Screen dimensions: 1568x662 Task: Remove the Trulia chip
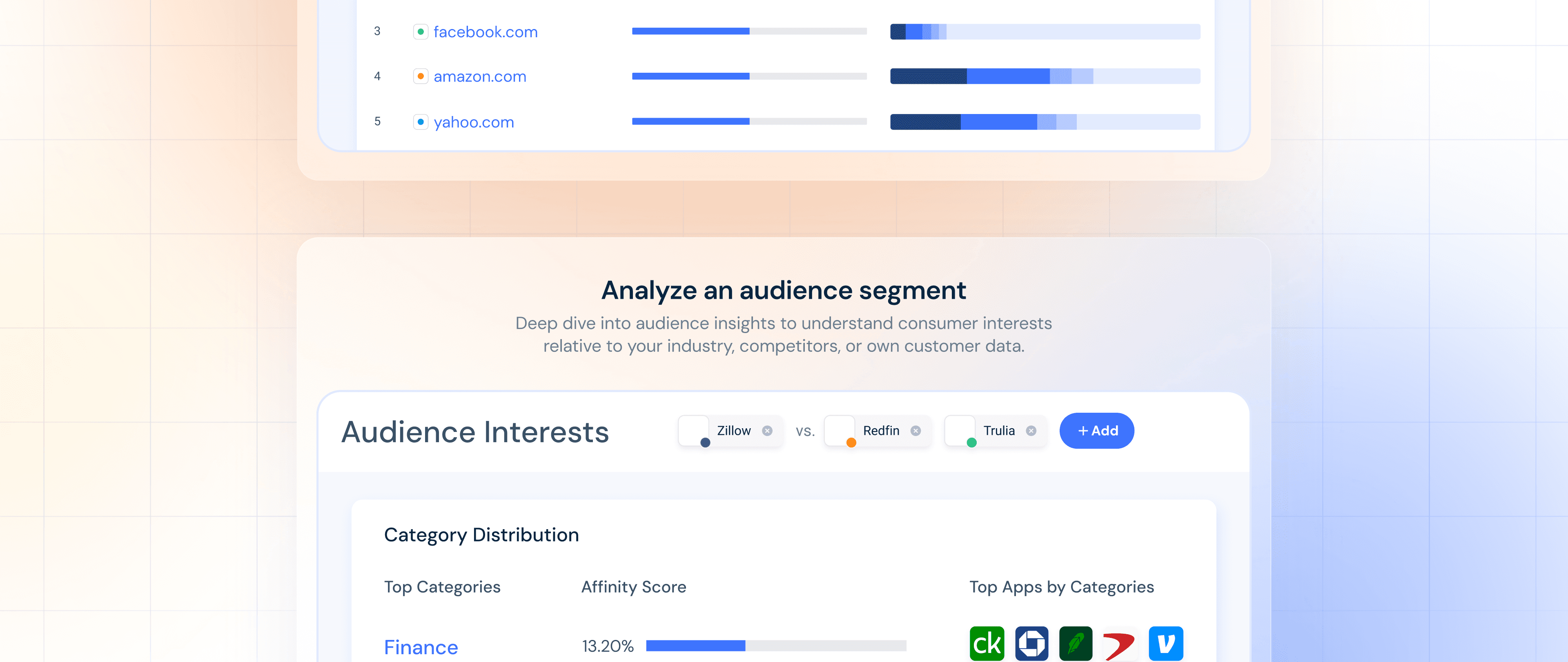(1031, 431)
